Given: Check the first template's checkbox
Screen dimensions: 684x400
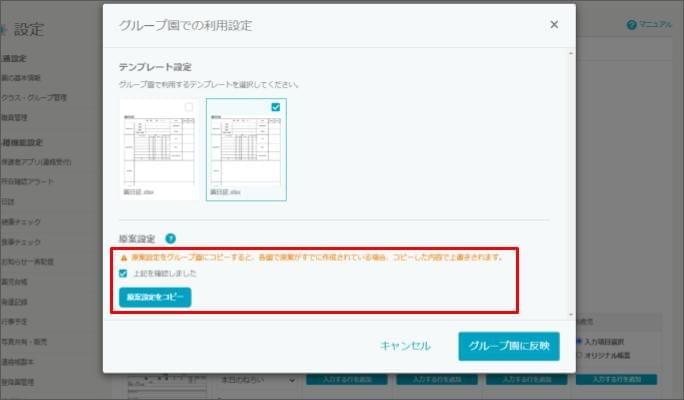Looking at the screenshot, I should point(189,106).
